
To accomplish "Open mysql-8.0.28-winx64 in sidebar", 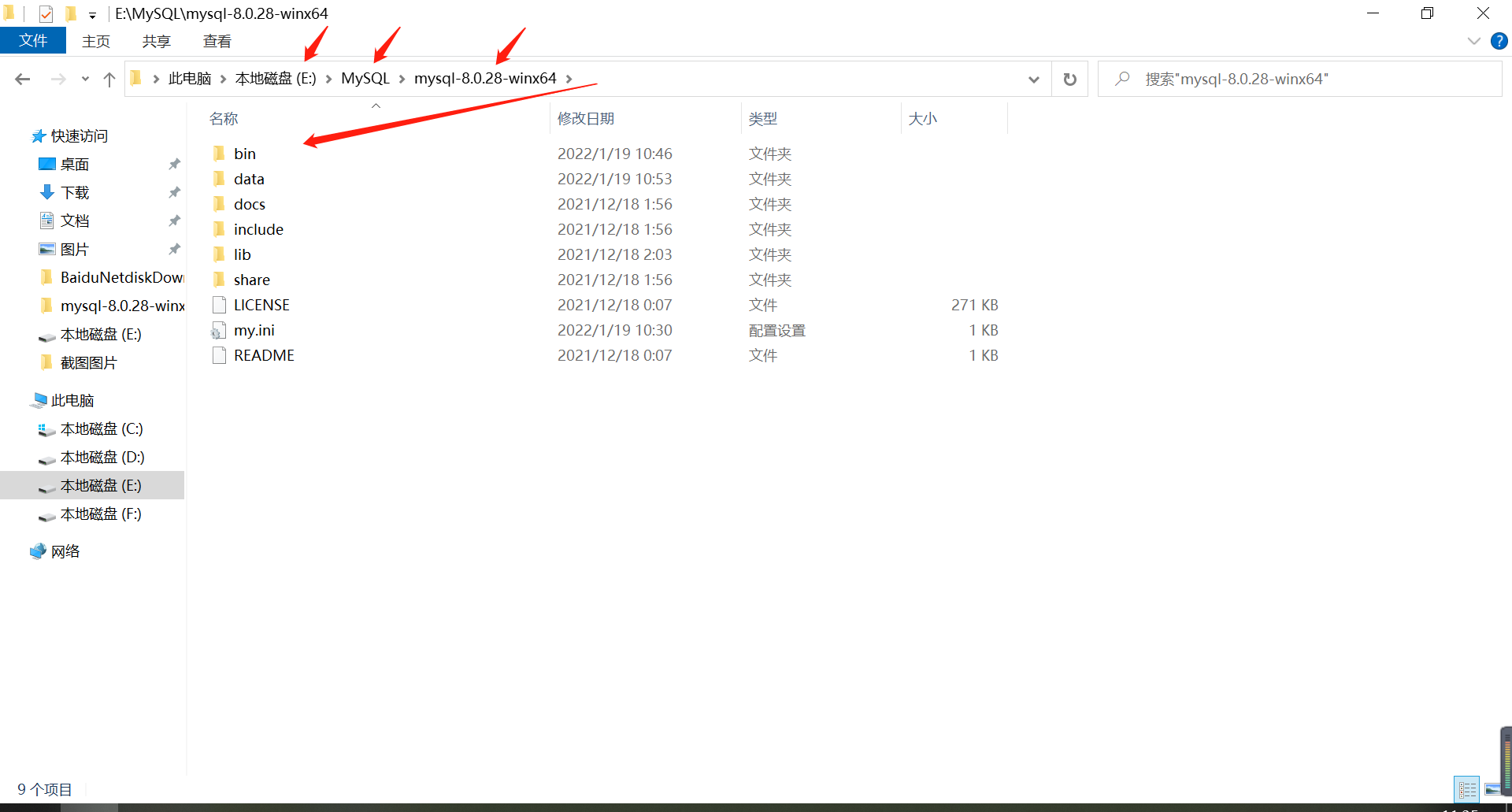I will (x=121, y=306).
